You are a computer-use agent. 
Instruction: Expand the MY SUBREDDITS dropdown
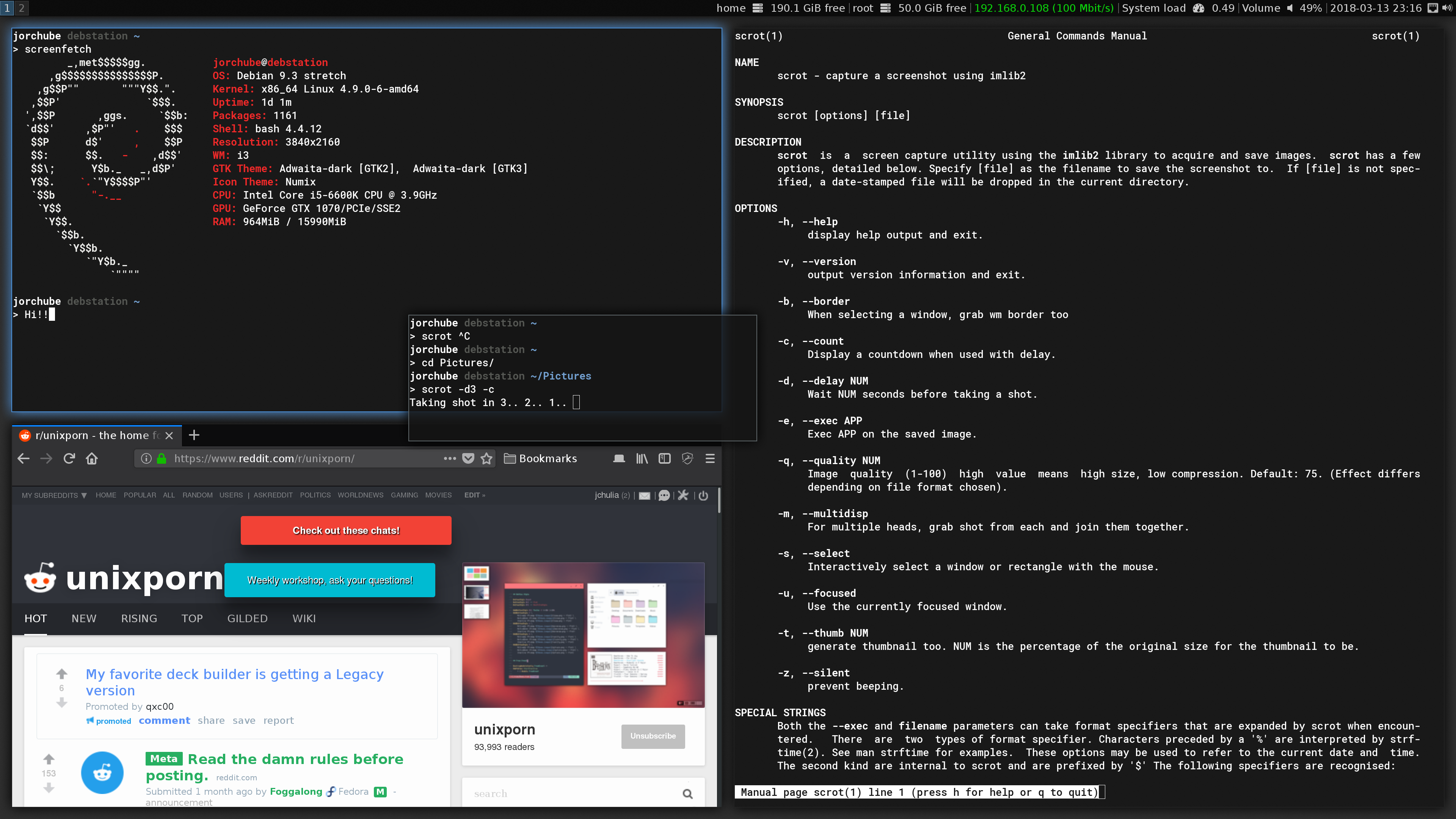tap(54, 495)
